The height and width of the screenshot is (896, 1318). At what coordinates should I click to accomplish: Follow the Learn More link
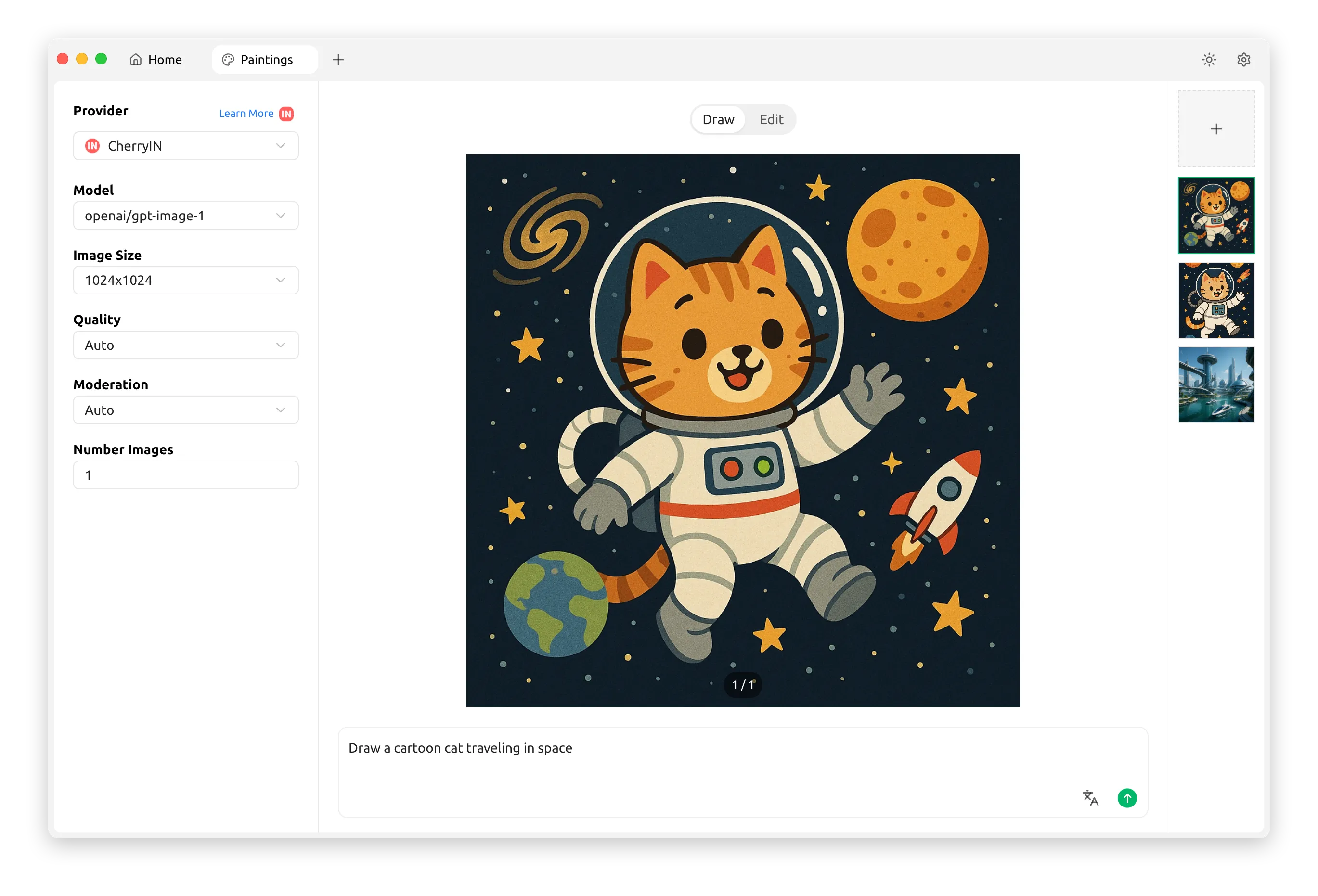(x=246, y=114)
